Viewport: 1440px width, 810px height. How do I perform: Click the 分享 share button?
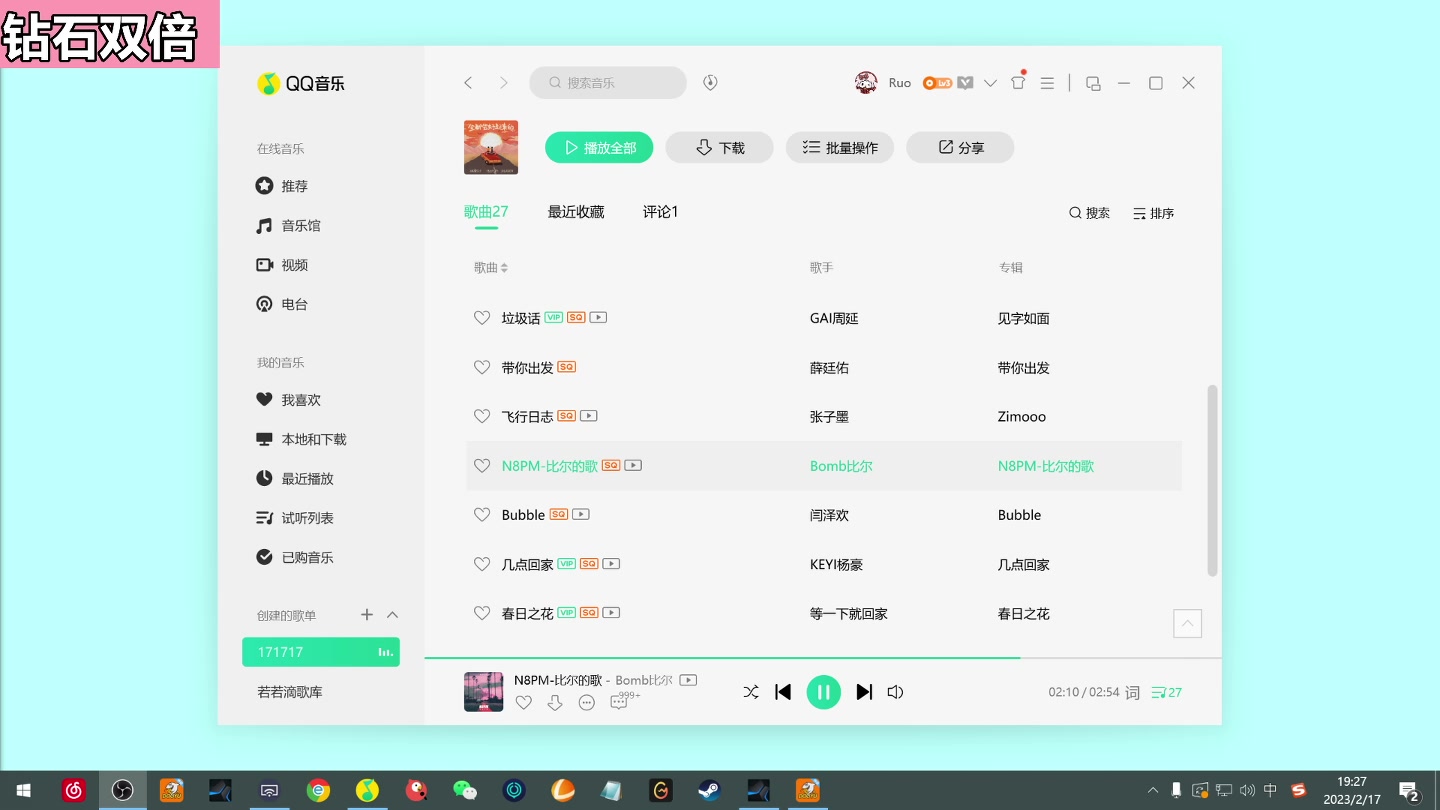pyautogui.click(x=959, y=146)
